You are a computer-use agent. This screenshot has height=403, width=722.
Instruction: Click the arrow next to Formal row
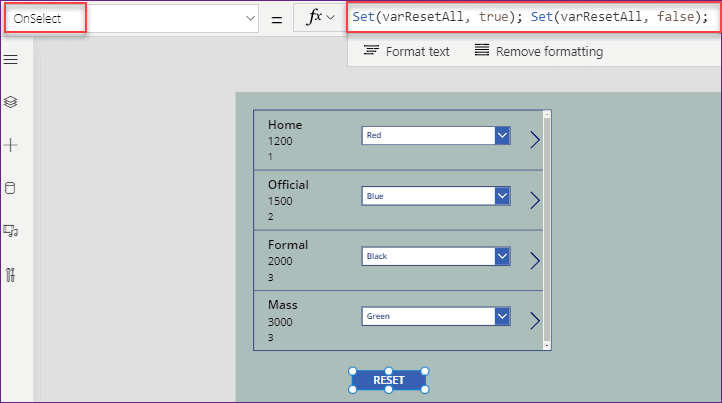coord(535,261)
